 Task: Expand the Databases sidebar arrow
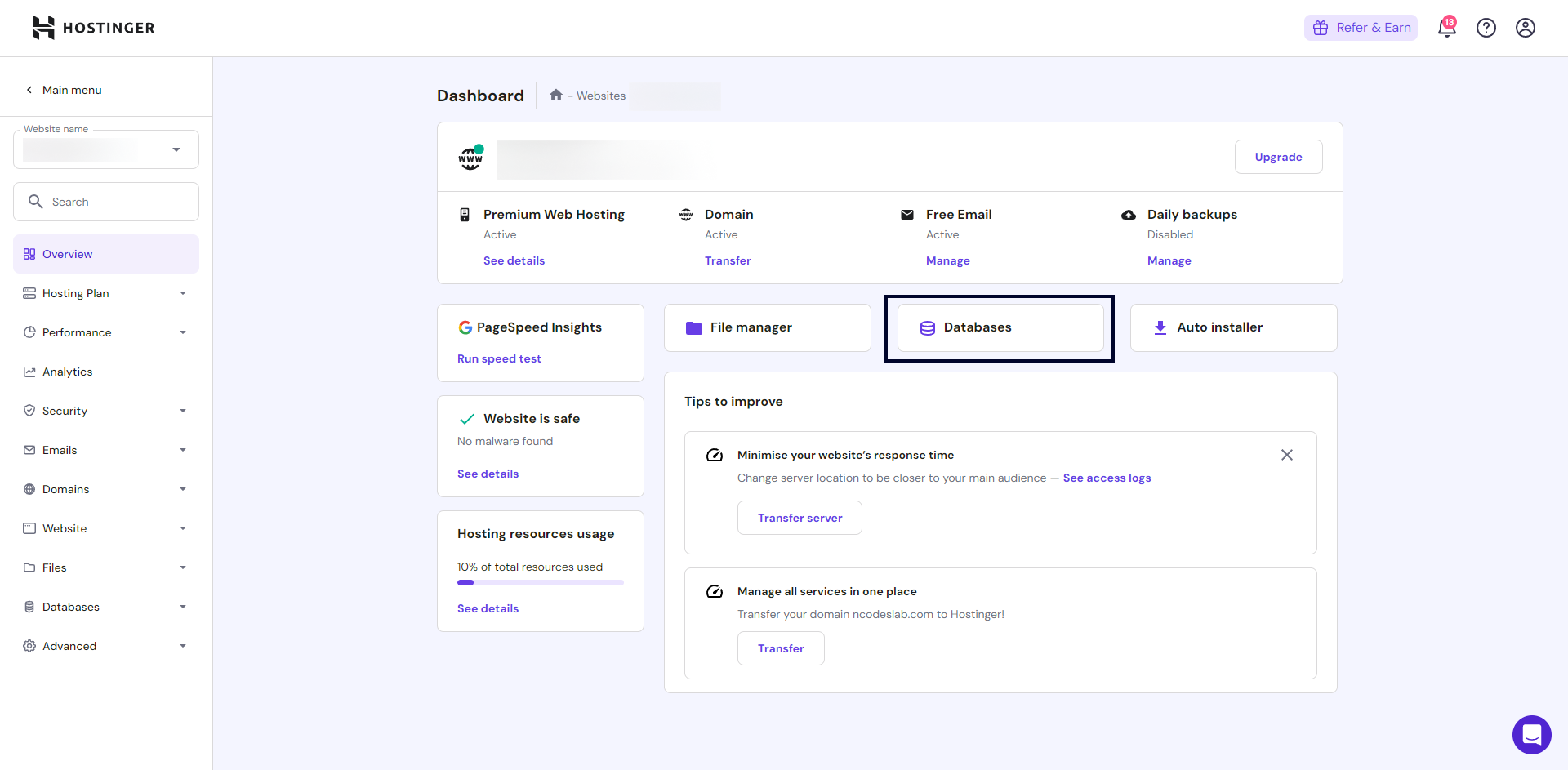pos(183,607)
